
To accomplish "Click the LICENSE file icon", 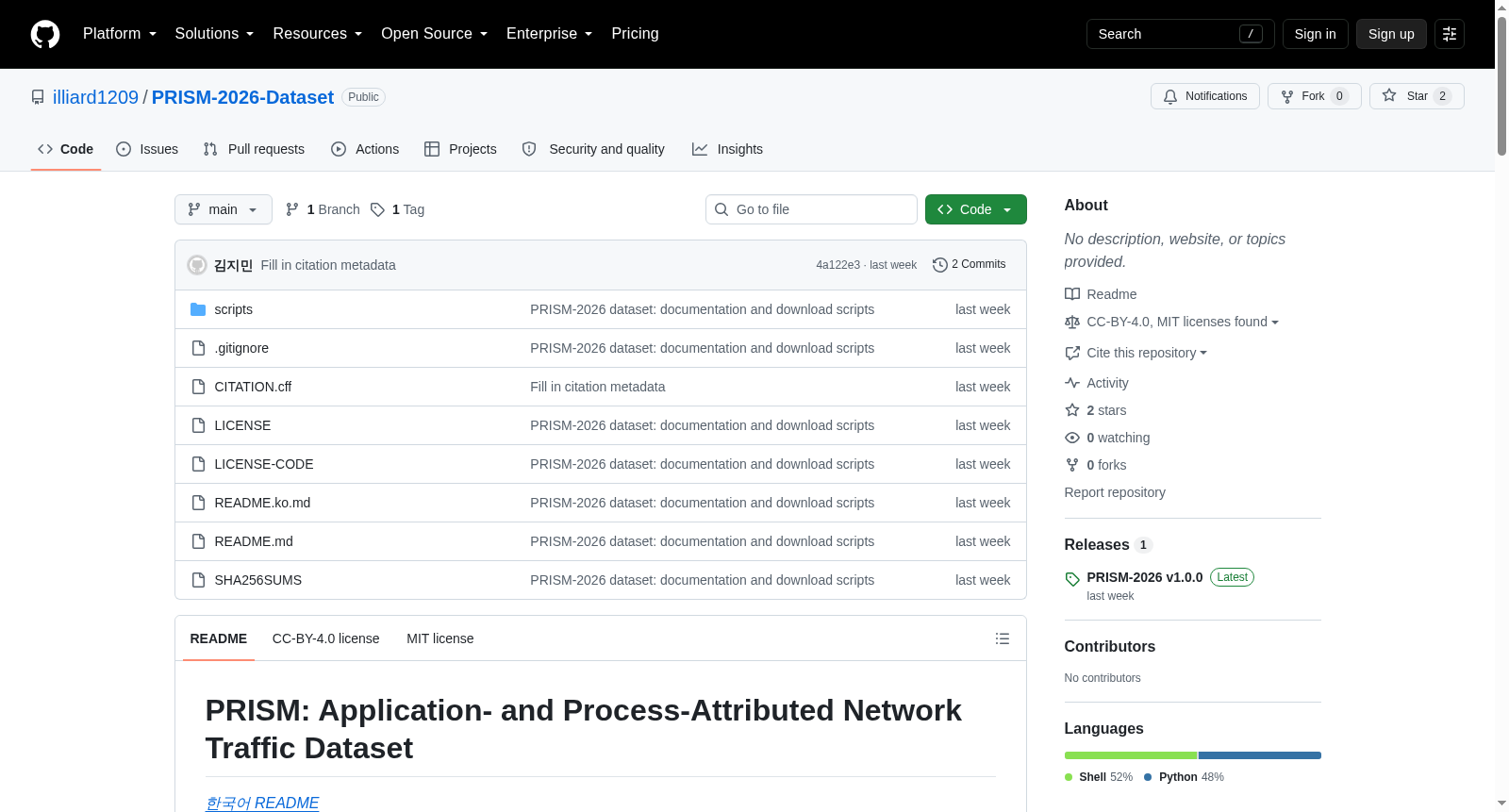I will (x=198, y=425).
